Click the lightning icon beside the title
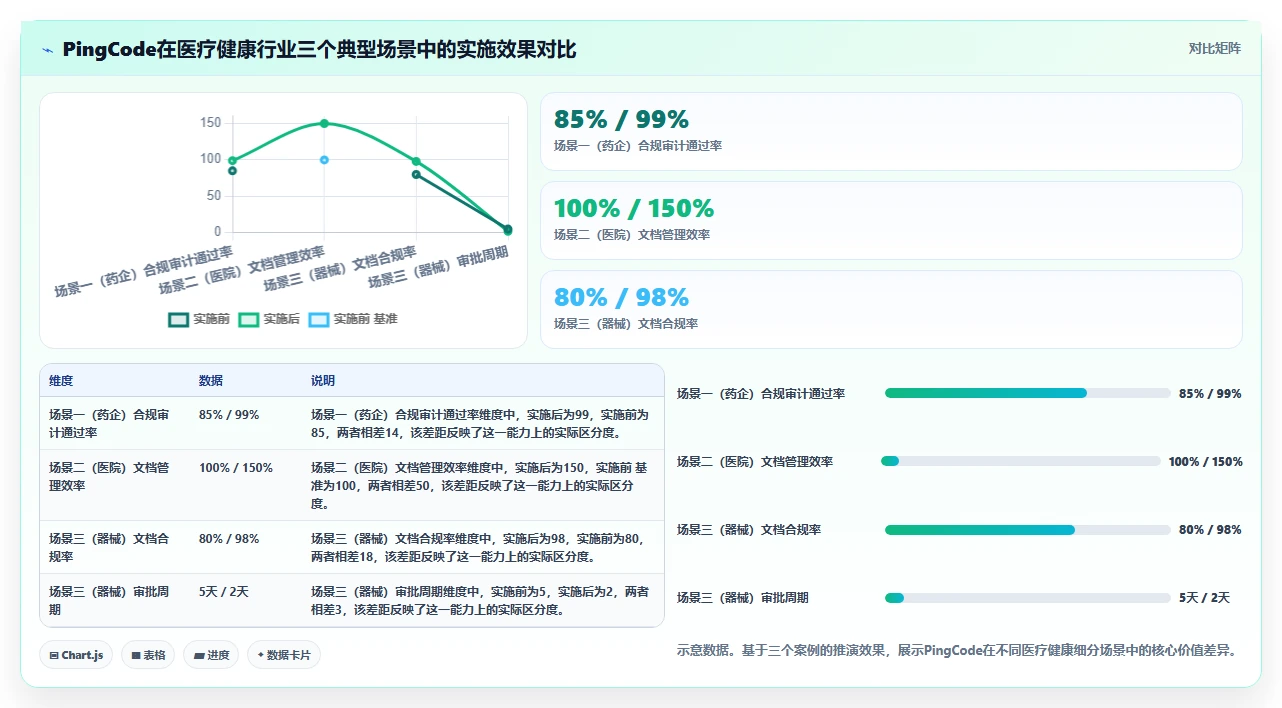 click(47, 50)
